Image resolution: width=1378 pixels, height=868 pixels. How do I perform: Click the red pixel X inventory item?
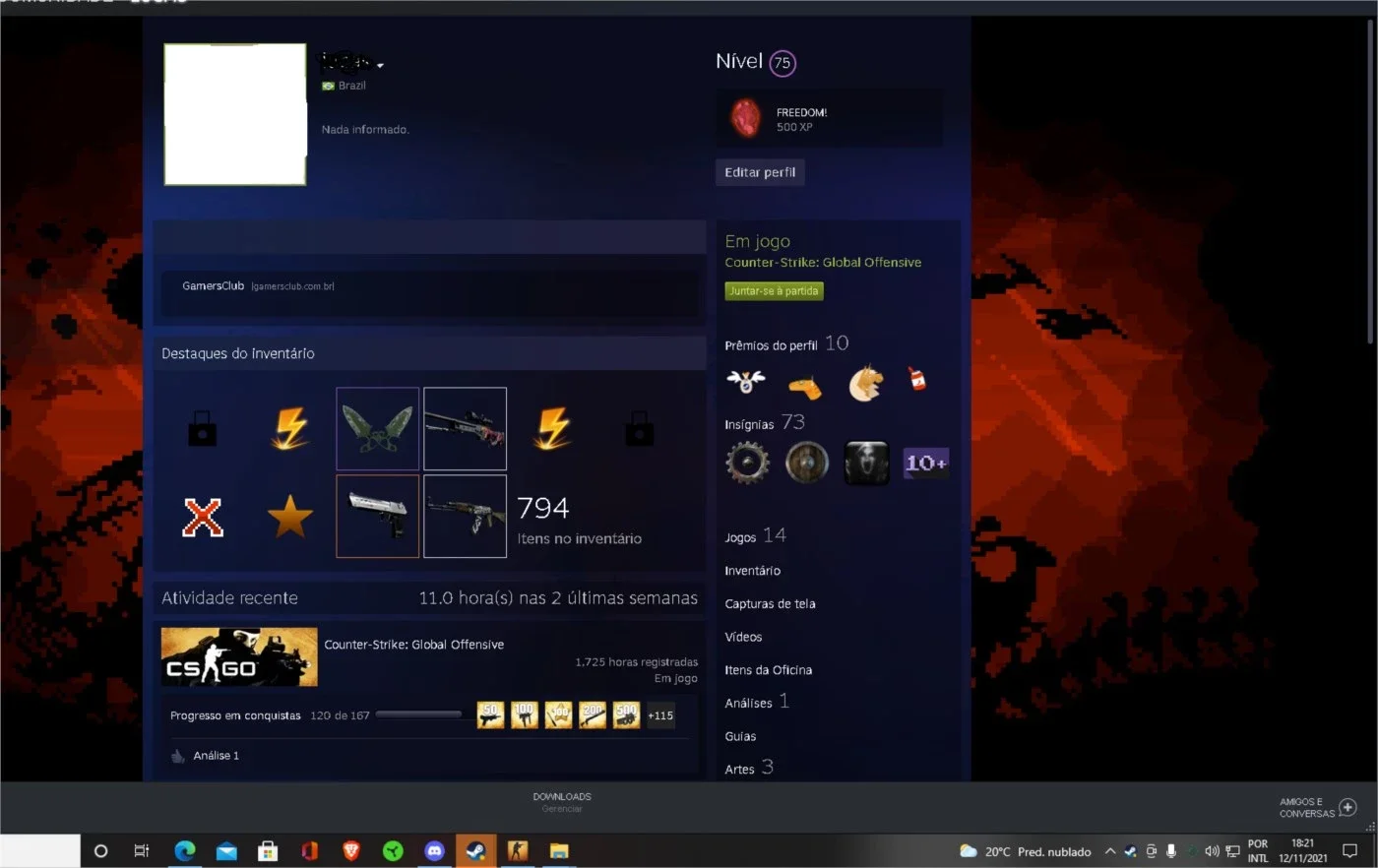tap(203, 517)
